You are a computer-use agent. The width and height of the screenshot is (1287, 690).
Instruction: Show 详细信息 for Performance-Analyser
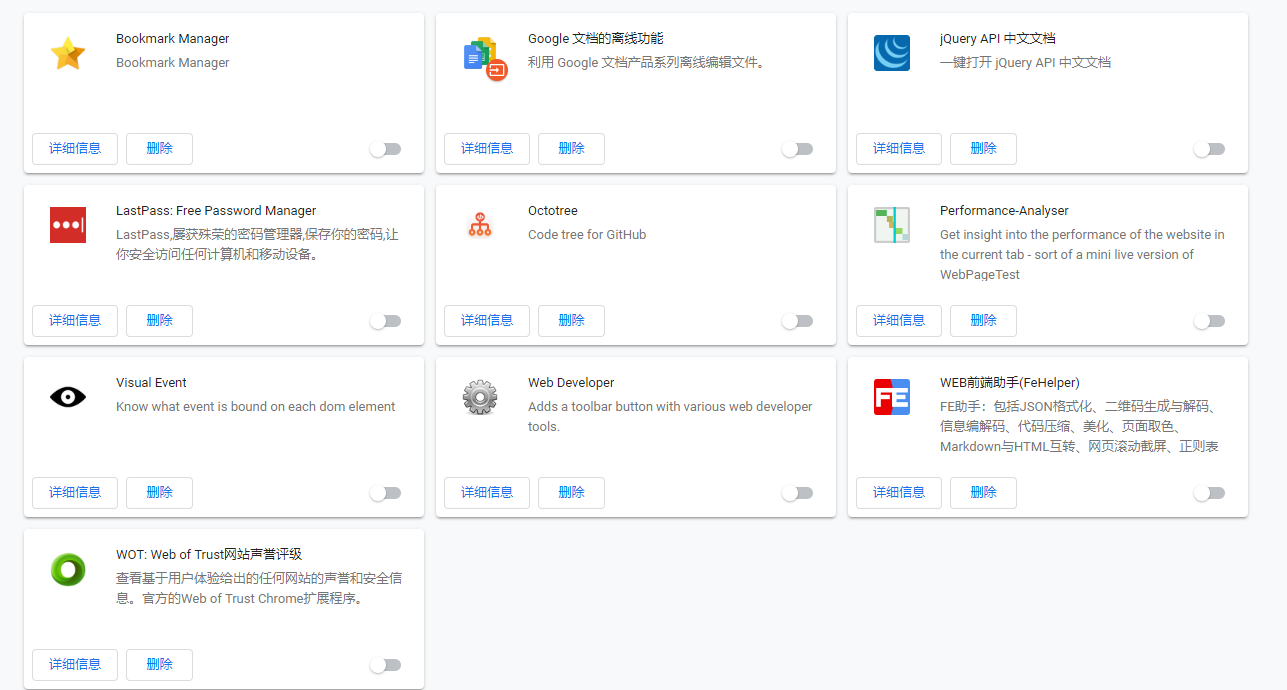tap(899, 321)
